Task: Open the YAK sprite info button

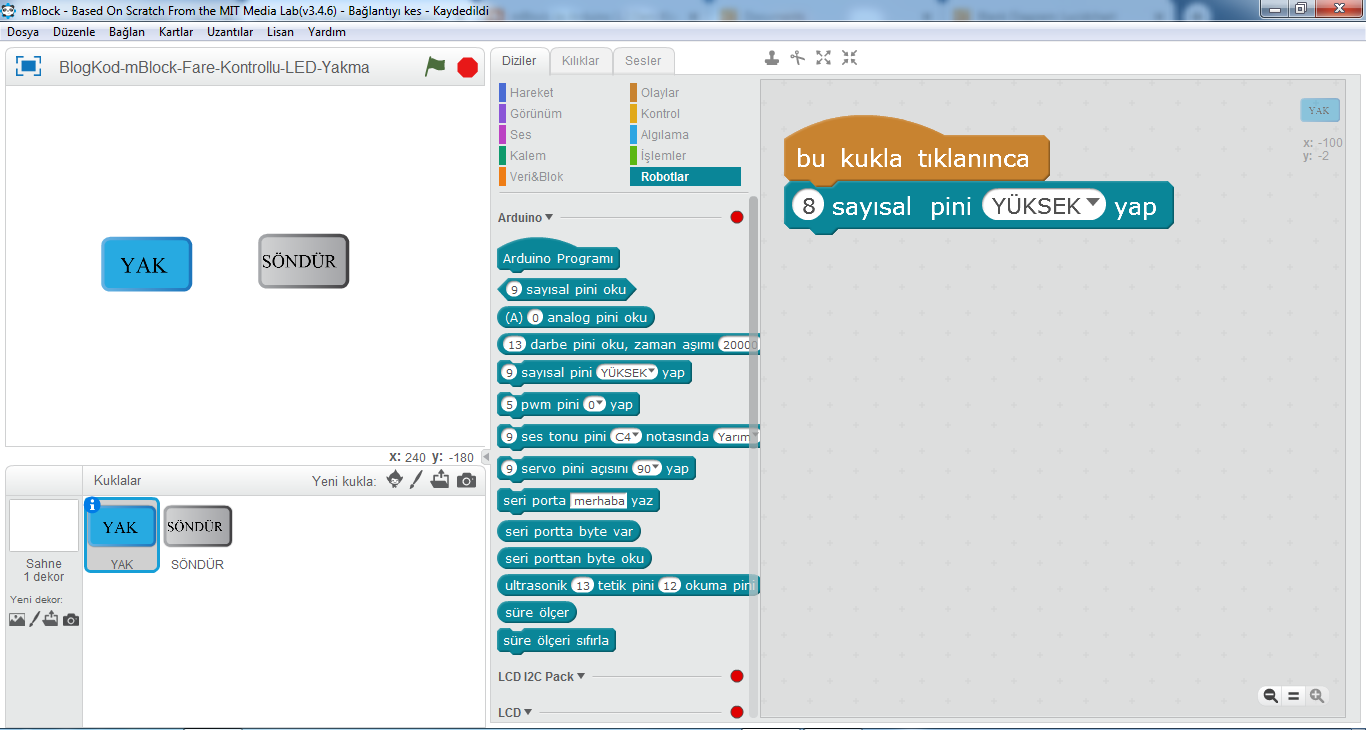Action: [x=93, y=505]
